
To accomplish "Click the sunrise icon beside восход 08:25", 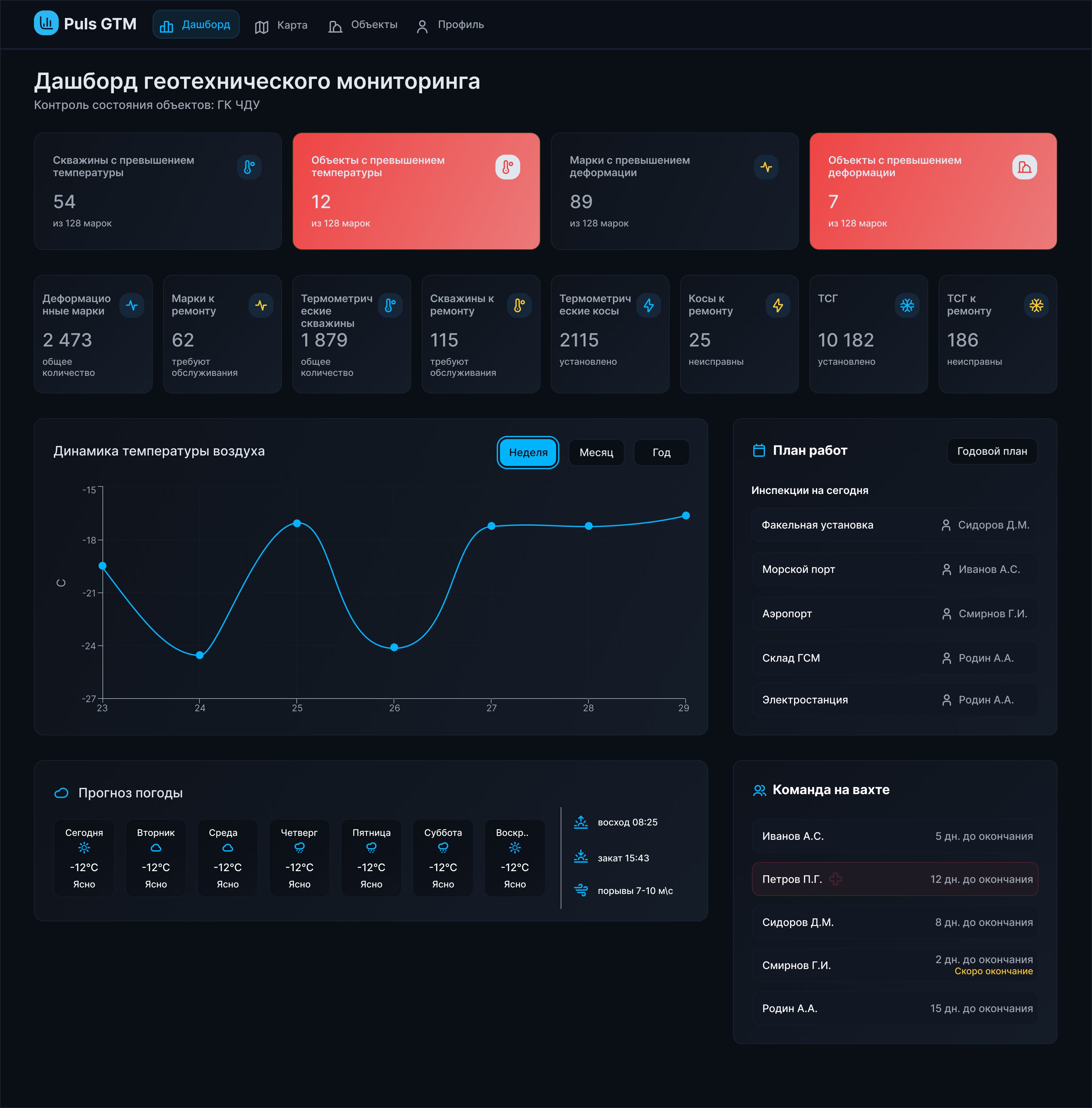I will click(580, 822).
